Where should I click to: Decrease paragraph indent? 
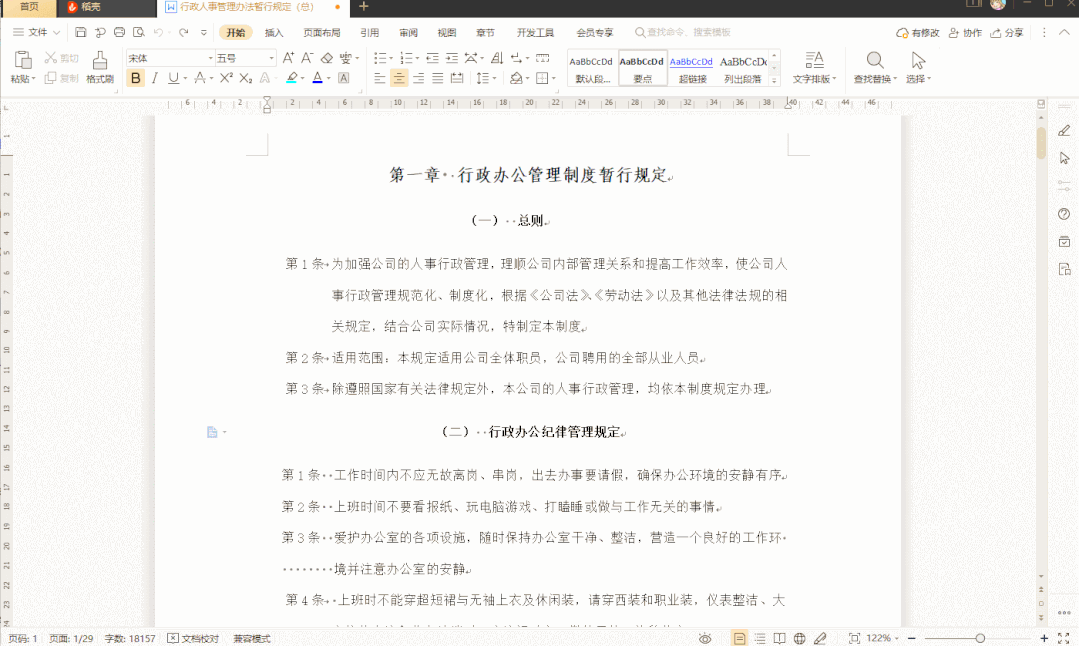tap(432, 58)
